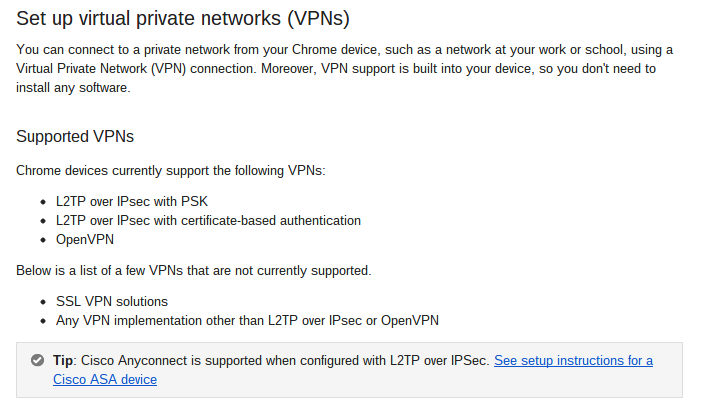Image resolution: width=704 pixels, height=415 pixels.
Task: Click the "Supported VPNs" section heading
Action: pos(75,136)
